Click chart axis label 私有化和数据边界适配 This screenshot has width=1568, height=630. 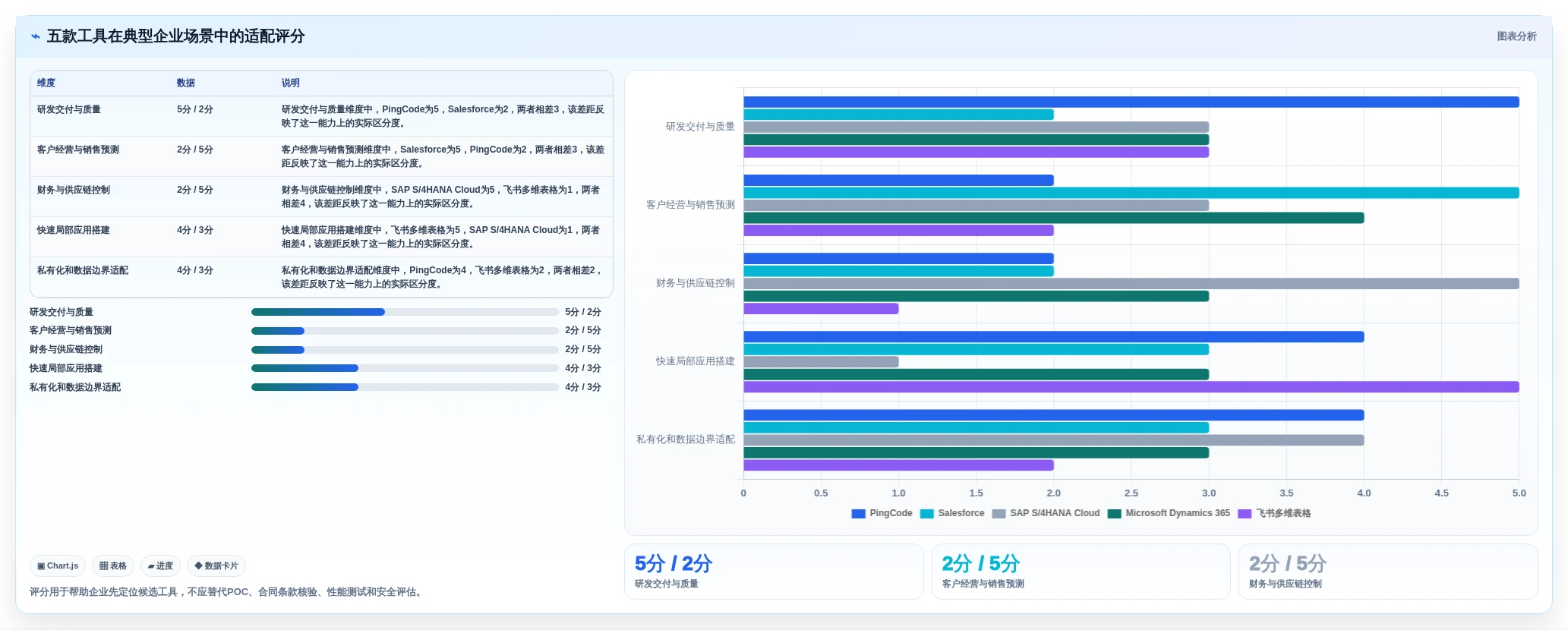686,439
